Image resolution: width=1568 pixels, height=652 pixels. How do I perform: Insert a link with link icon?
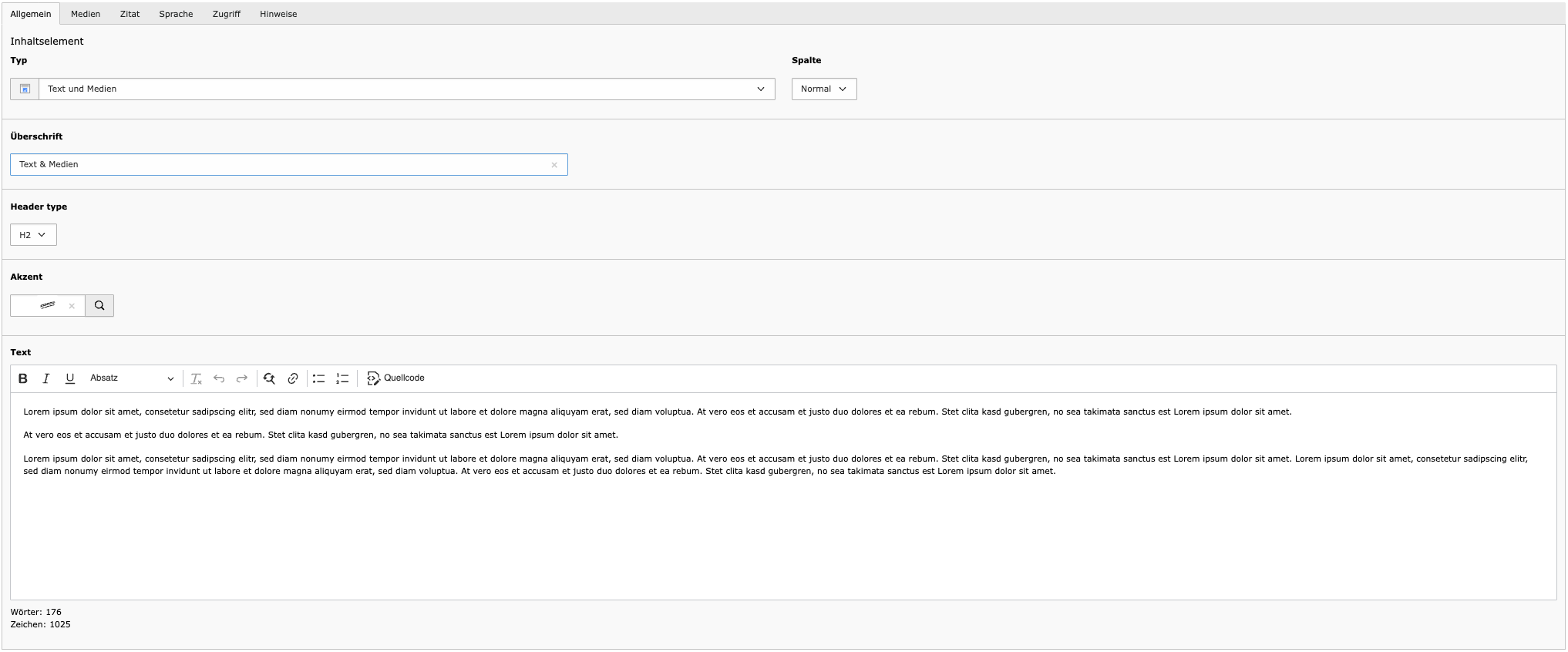click(293, 378)
